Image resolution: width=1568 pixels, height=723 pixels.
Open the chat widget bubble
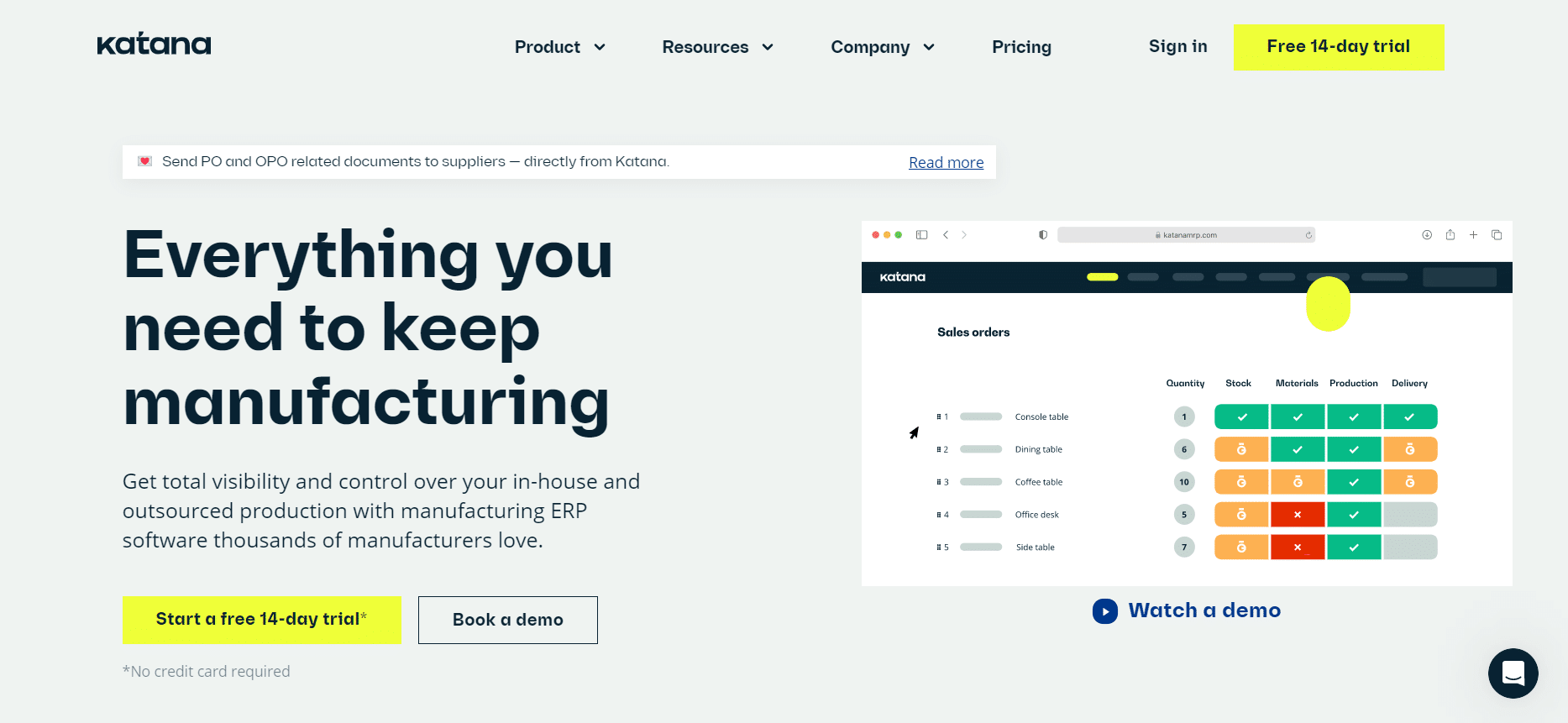[1513, 673]
